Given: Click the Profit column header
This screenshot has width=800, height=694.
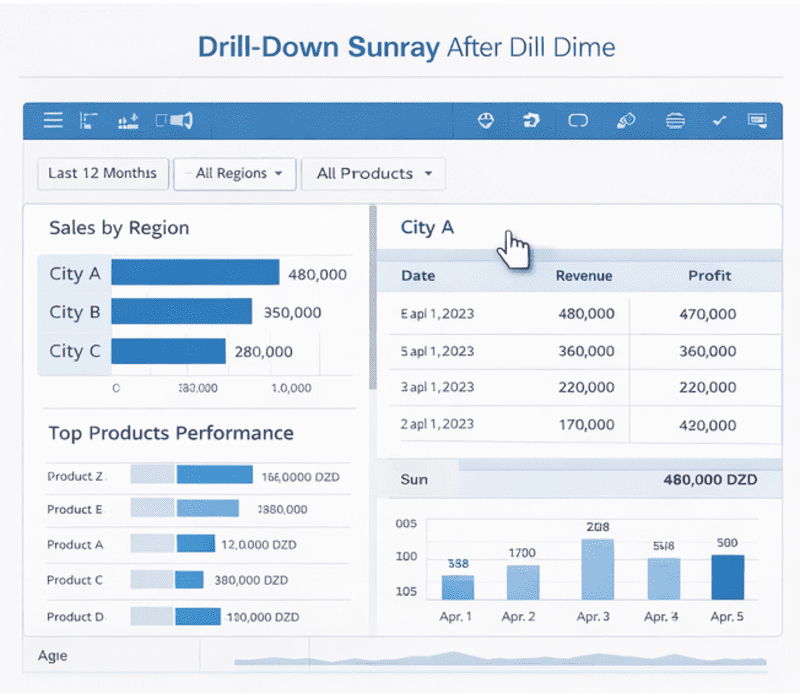Looking at the screenshot, I should click(x=709, y=276).
